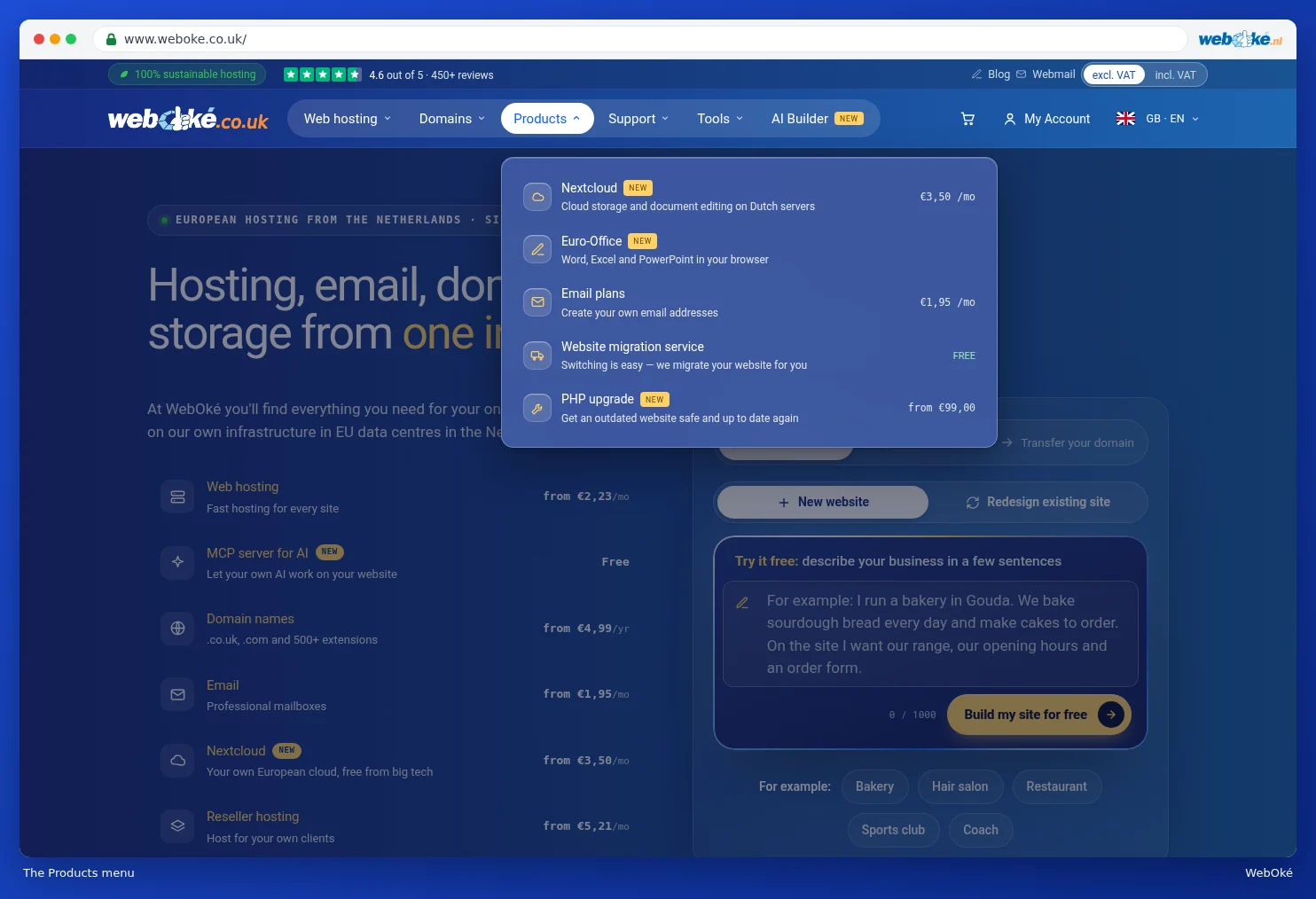Screen dimensions: 1316x899
Task: Select PHP upgrade menu entry
Action: 749,409
